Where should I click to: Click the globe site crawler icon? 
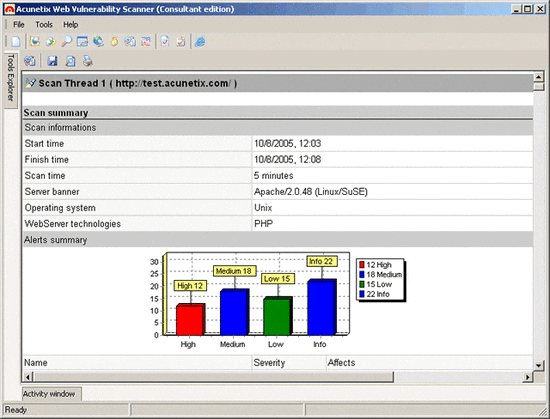98,41
